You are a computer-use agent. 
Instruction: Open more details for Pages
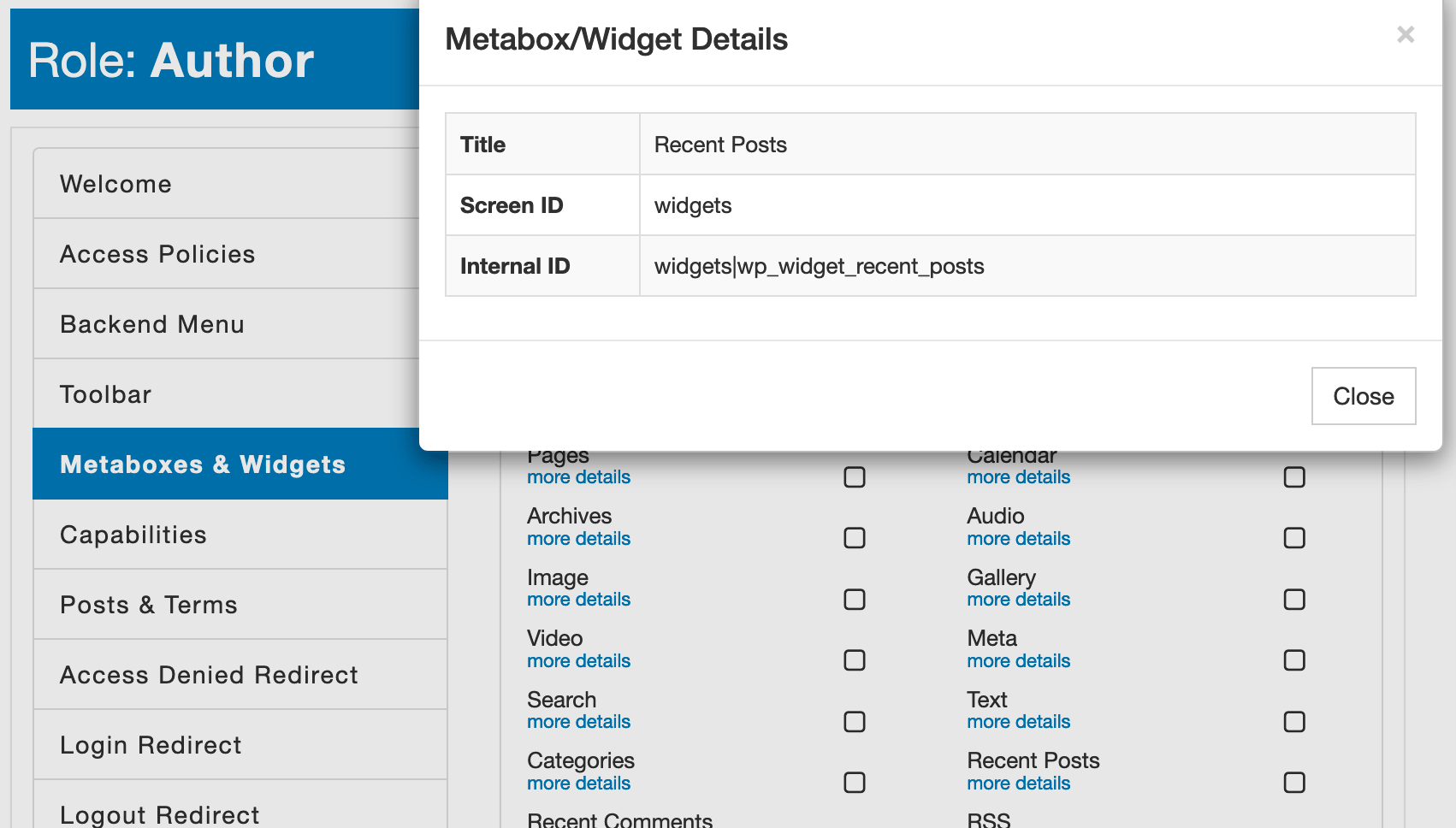pos(578,477)
